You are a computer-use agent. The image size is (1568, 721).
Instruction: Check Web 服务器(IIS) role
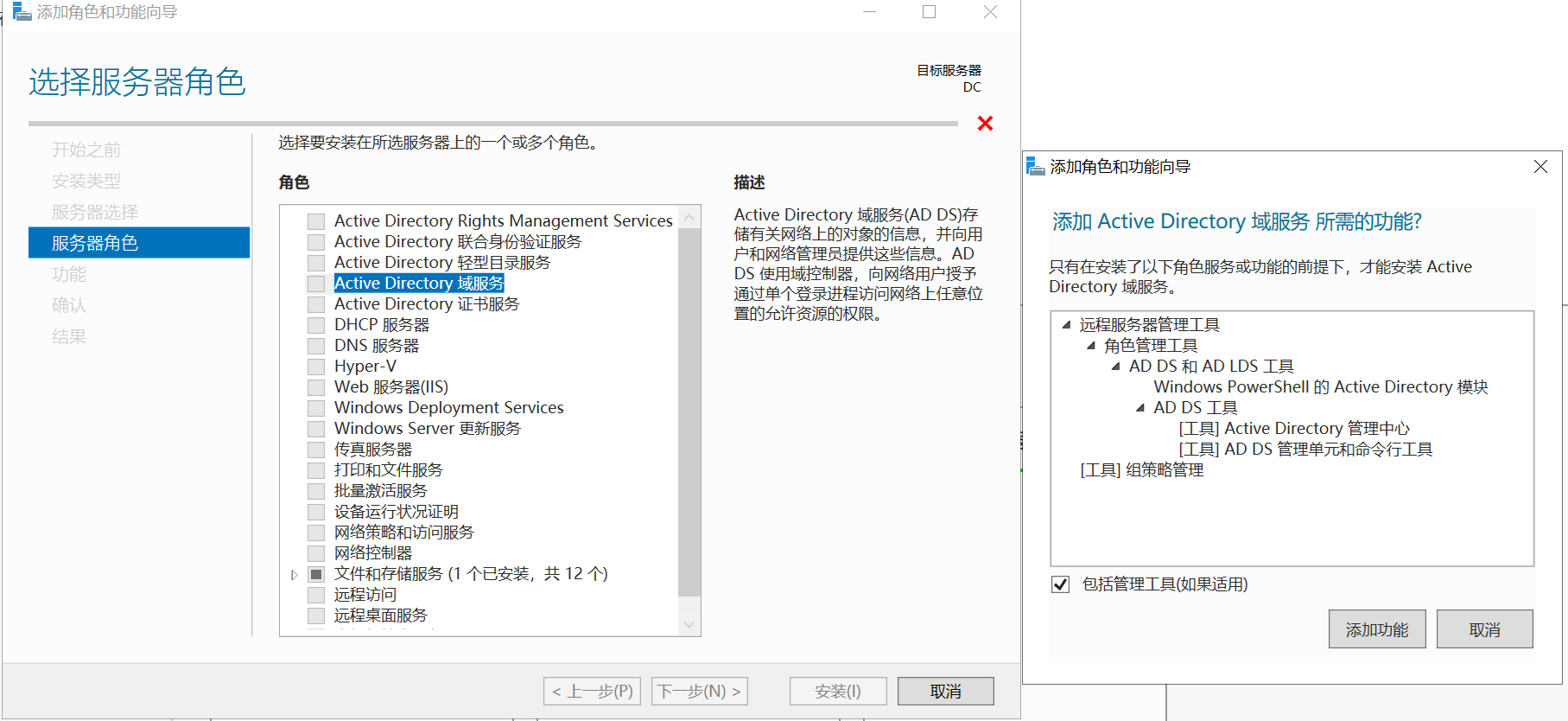(316, 387)
